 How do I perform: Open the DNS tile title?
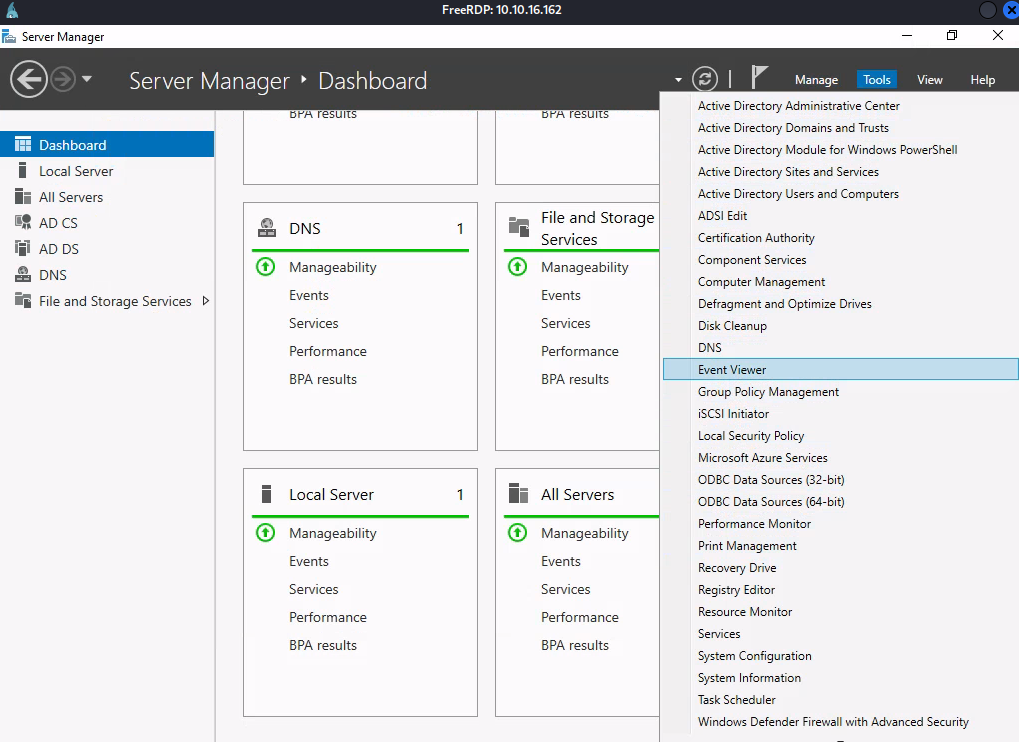pyautogui.click(x=305, y=229)
